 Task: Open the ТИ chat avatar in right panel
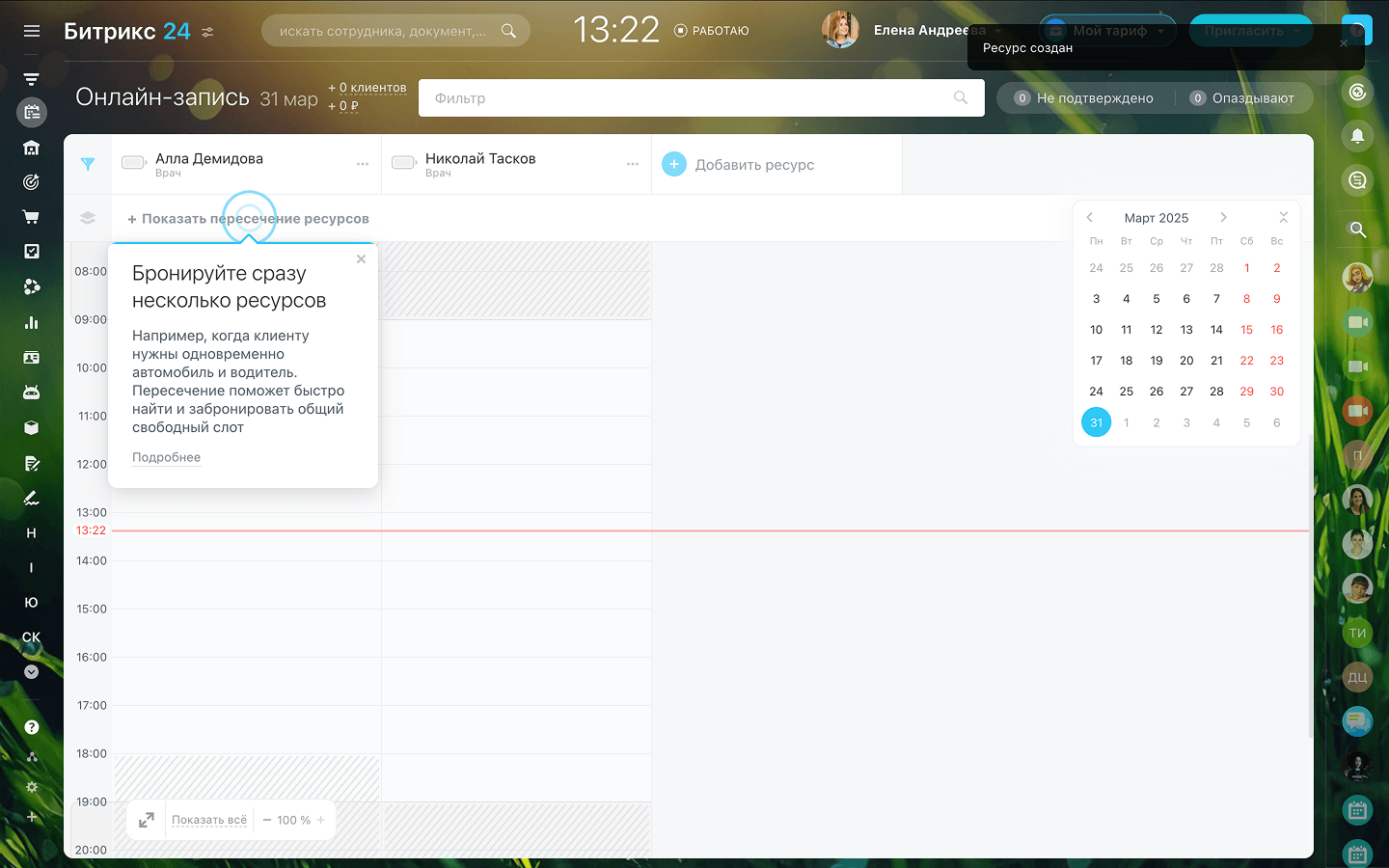point(1357,633)
